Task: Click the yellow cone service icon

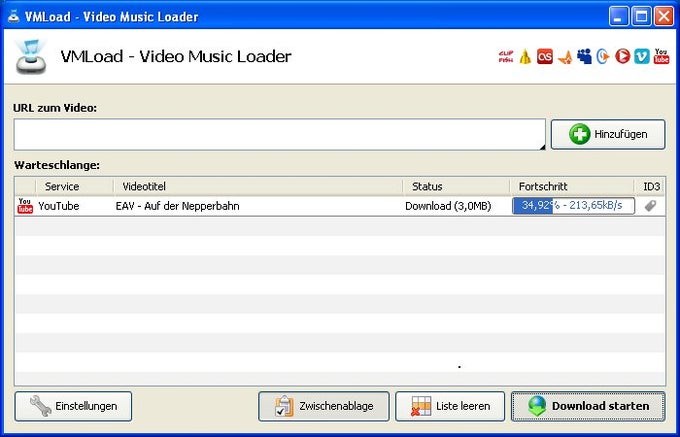Action: pos(525,57)
